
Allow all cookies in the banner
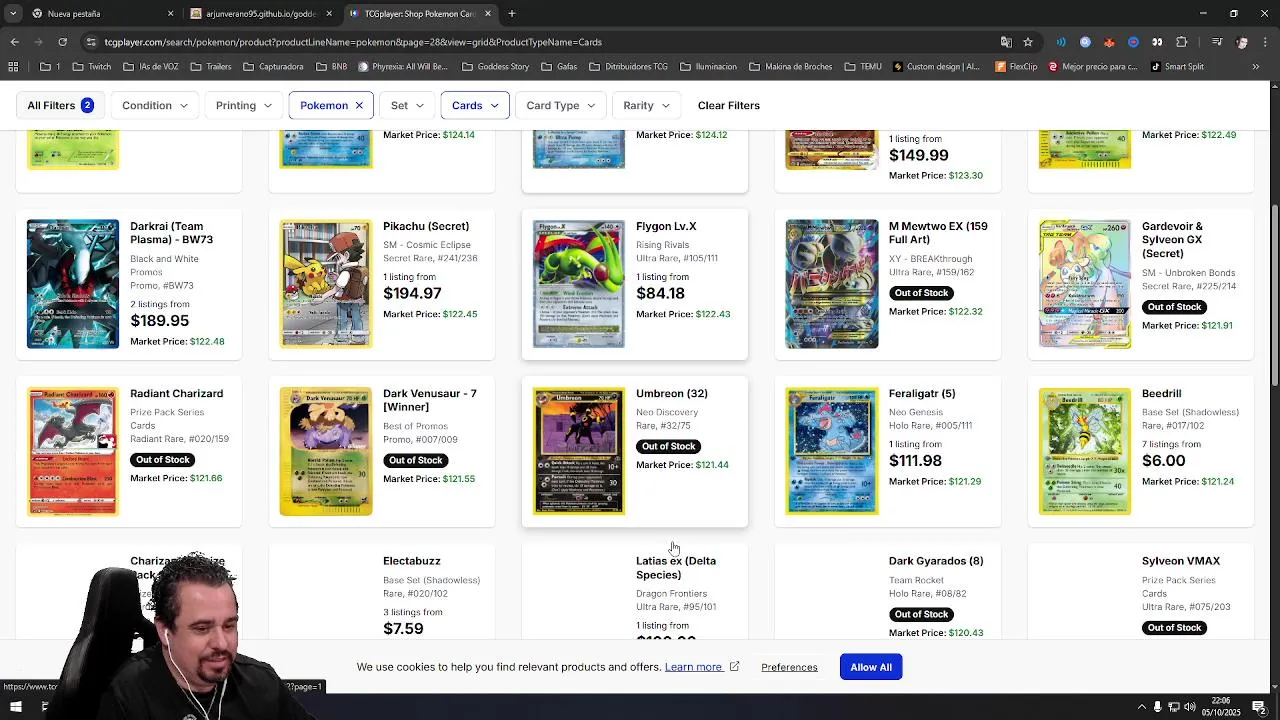[871, 667]
